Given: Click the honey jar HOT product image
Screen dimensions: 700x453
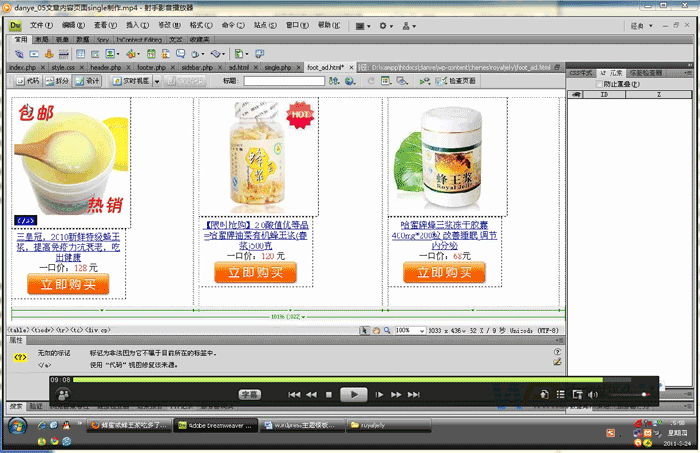Looking at the screenshot, I should click(x=258, y=157).
